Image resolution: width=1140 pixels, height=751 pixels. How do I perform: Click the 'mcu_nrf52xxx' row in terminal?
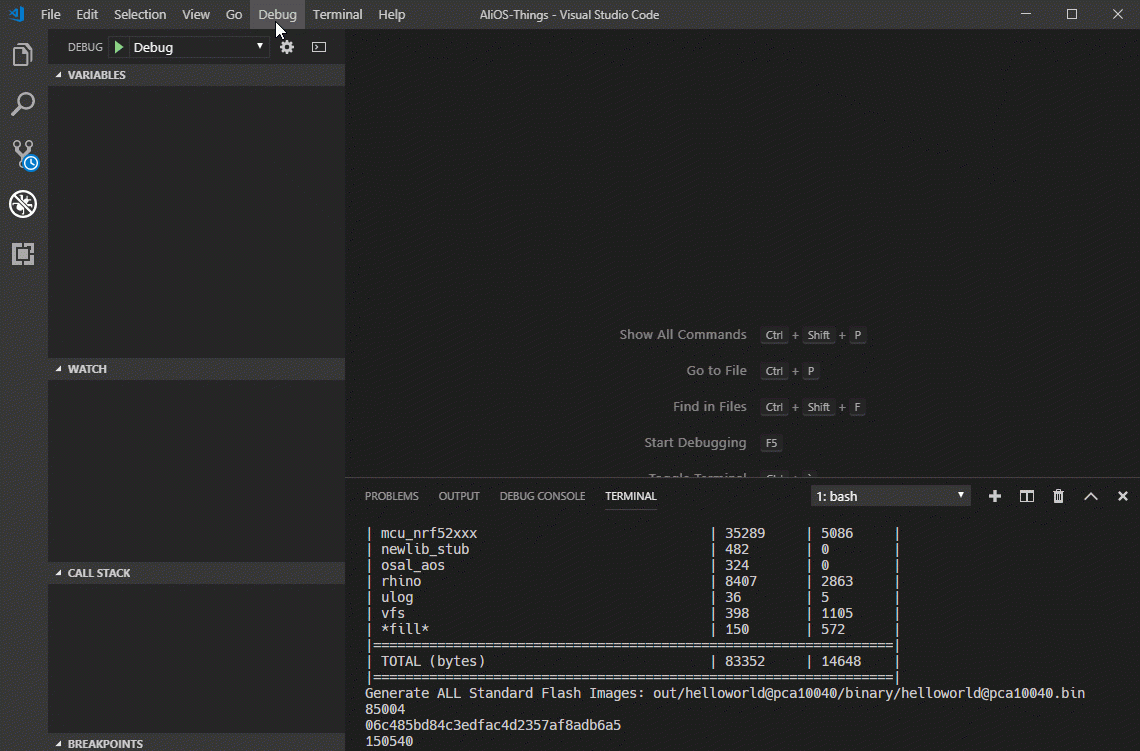[631, 533]
